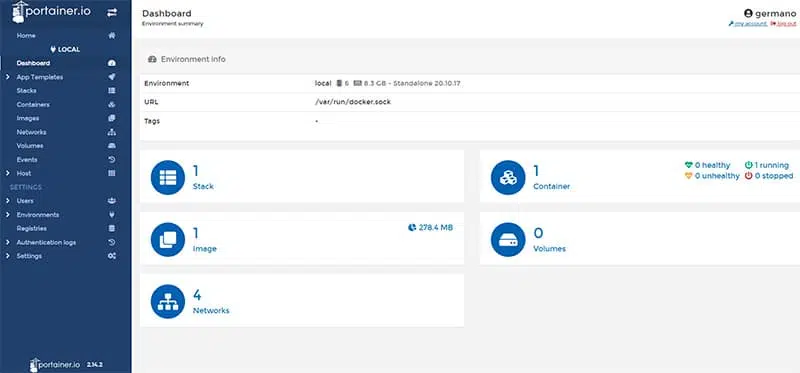Viewport: 800px width, 373px height.
Task: Expand the Environments chevron in settings
Action: tap(7, 215)
